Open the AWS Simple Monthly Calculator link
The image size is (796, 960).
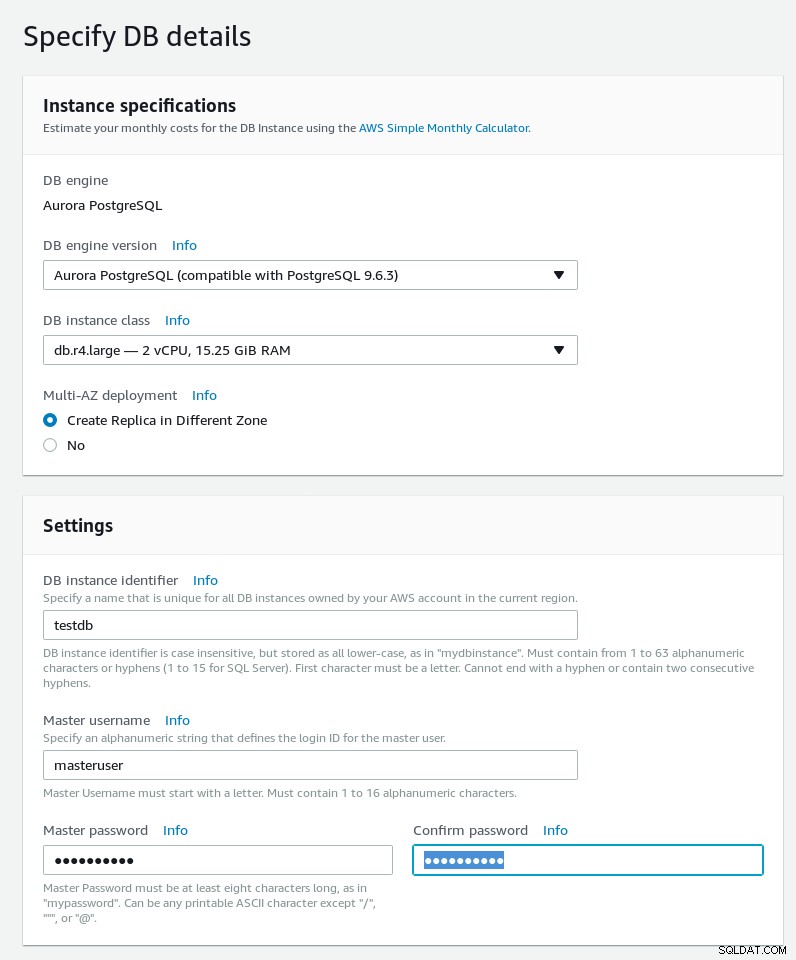pos(444,128)
